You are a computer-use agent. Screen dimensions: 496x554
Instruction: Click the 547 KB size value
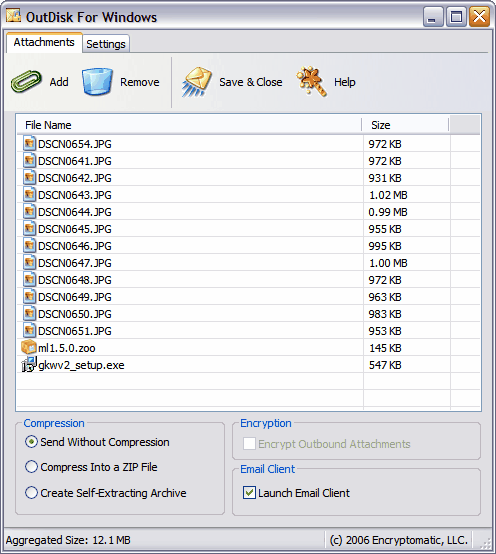385,365
